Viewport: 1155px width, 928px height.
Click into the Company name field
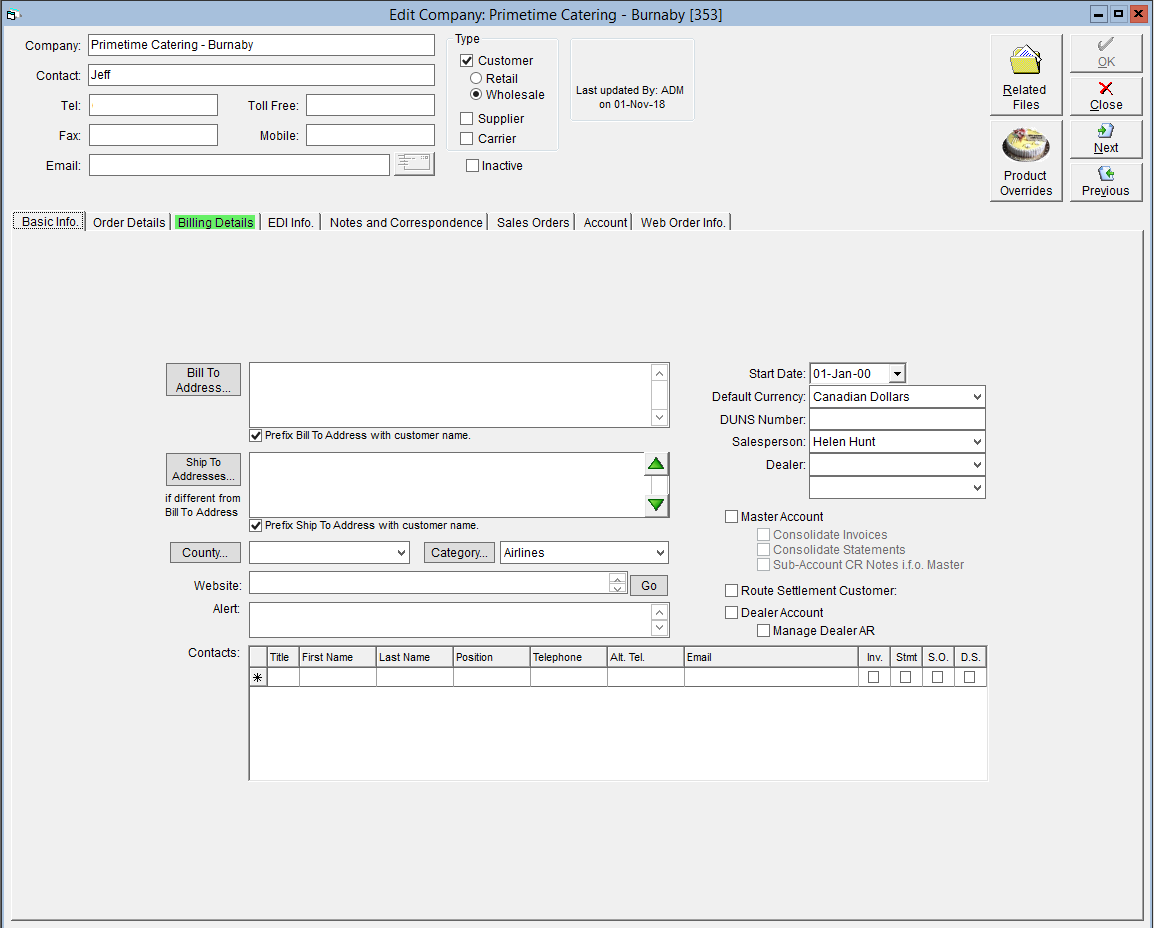click(x=261, y=45)
